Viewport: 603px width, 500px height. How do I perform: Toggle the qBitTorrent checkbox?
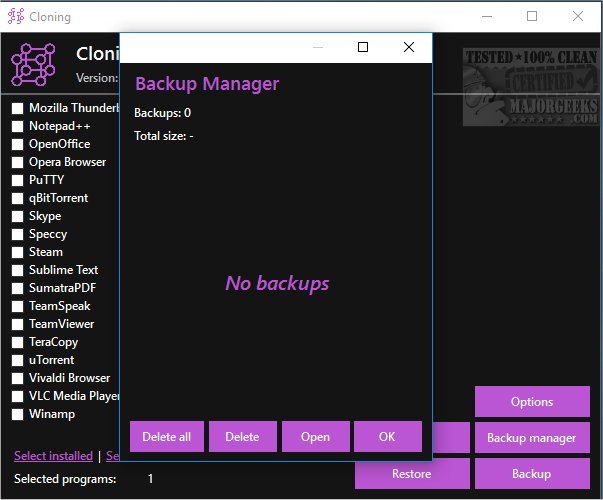(x=17, y=198)
